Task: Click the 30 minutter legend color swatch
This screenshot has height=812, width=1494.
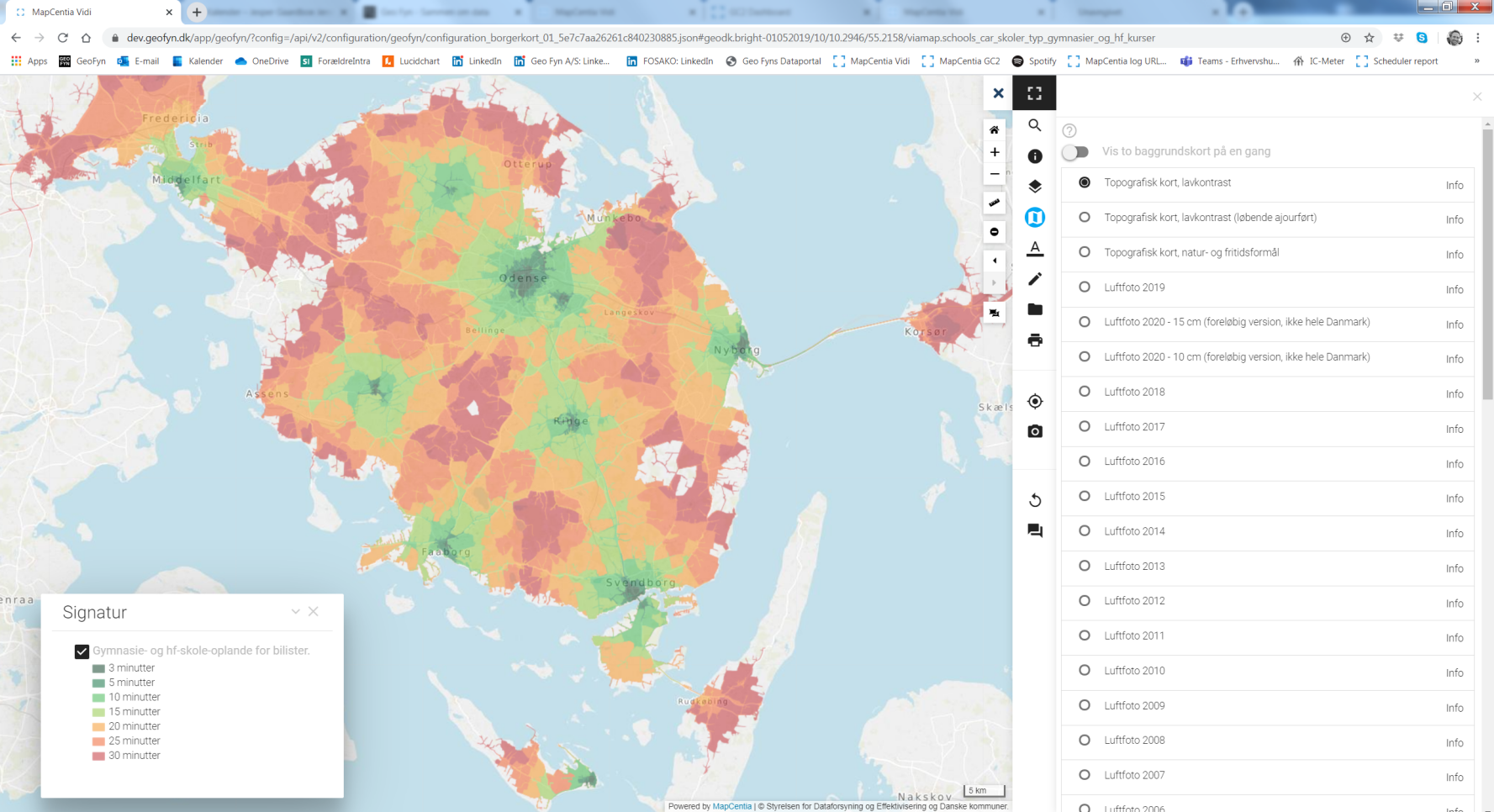Action: pyautogui.click(x=98, y=756)
